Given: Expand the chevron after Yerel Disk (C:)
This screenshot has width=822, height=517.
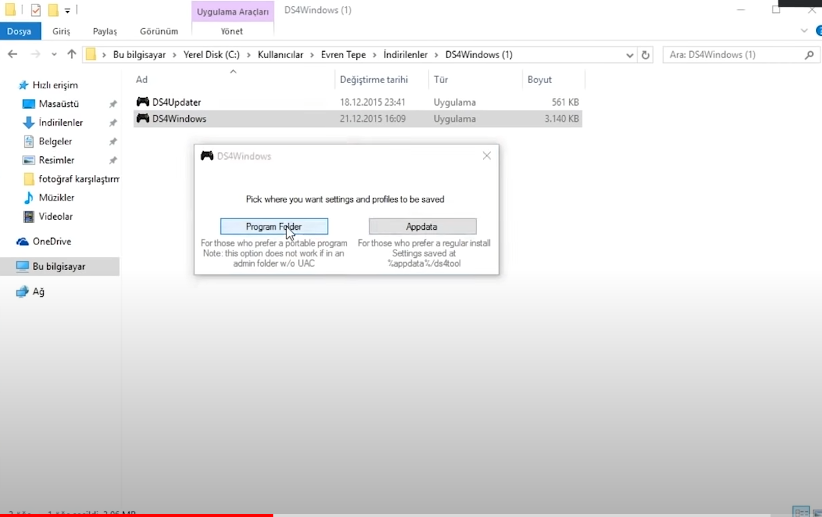Looking at the screenshot, I should pos(248,55).
